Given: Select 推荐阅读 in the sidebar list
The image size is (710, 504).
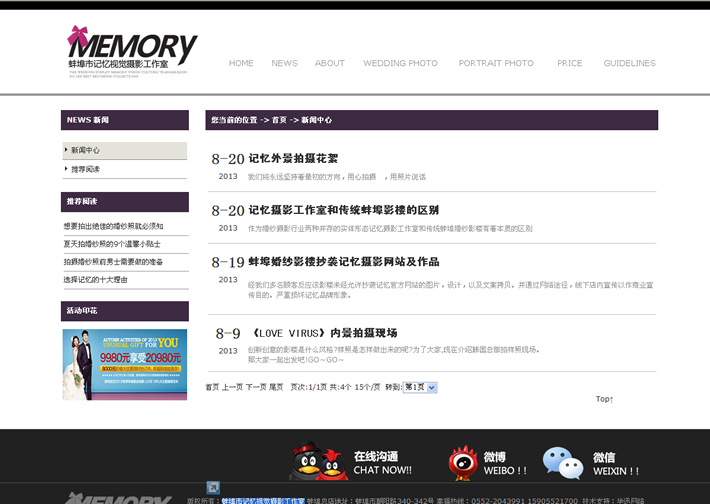Looking at the screenshot, I should point(85,169).
